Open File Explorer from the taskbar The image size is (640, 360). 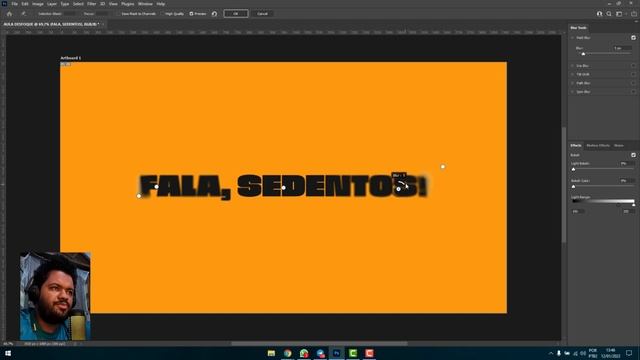tap(271, 353)
